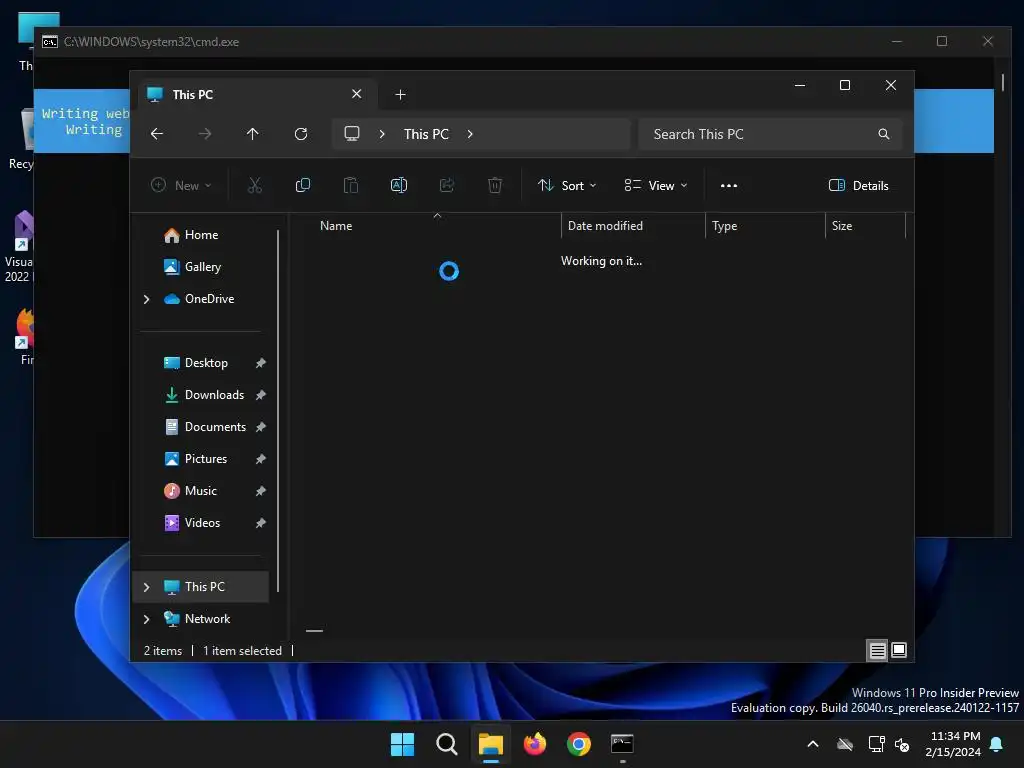Open Documents folder in sidebar
This screenshot has height=768, width=1024.
coord(215,427)
